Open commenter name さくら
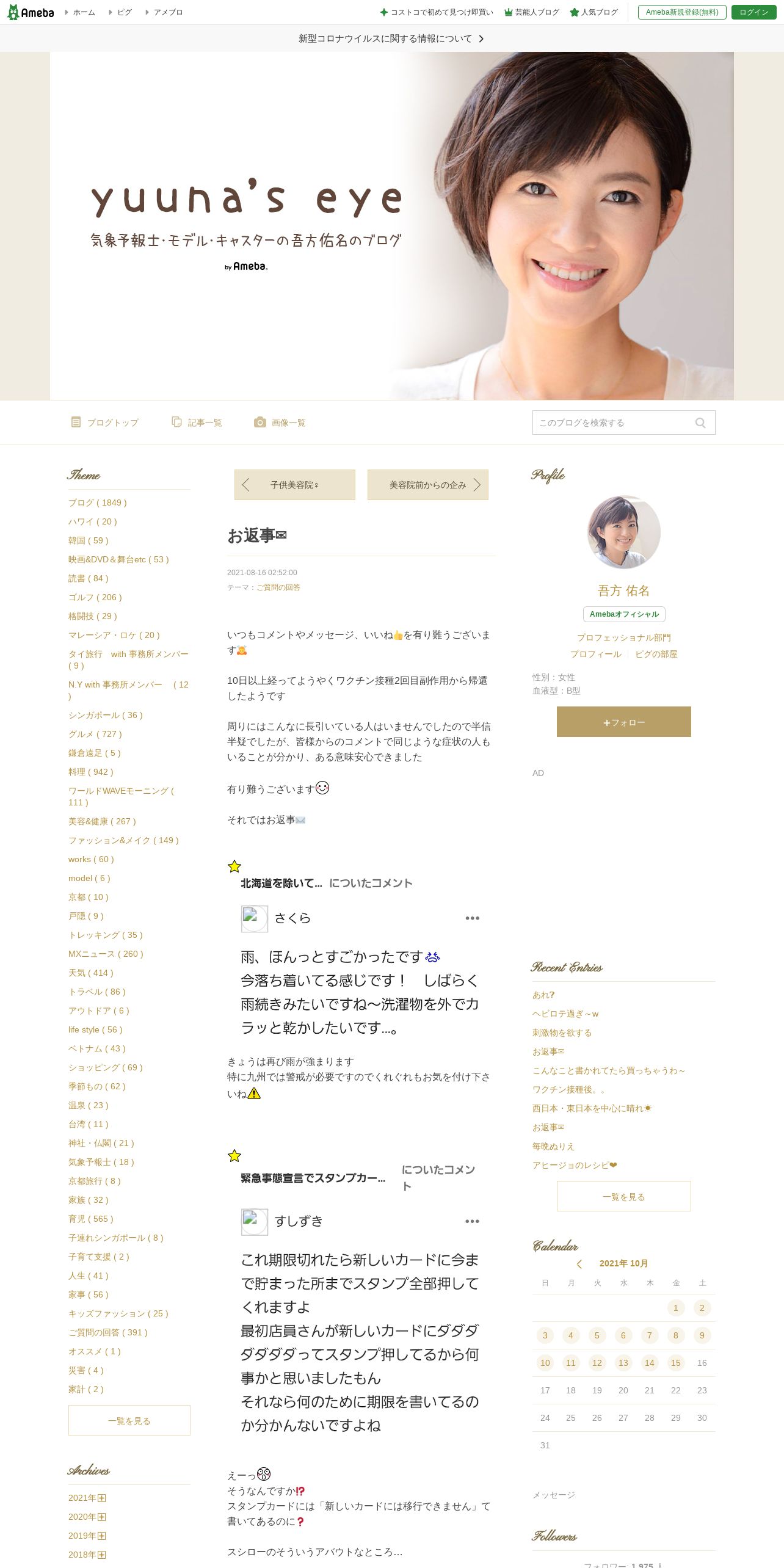The width and height of the screenshot is (784, 1568). pyautogui.click(x=292, y=918)
